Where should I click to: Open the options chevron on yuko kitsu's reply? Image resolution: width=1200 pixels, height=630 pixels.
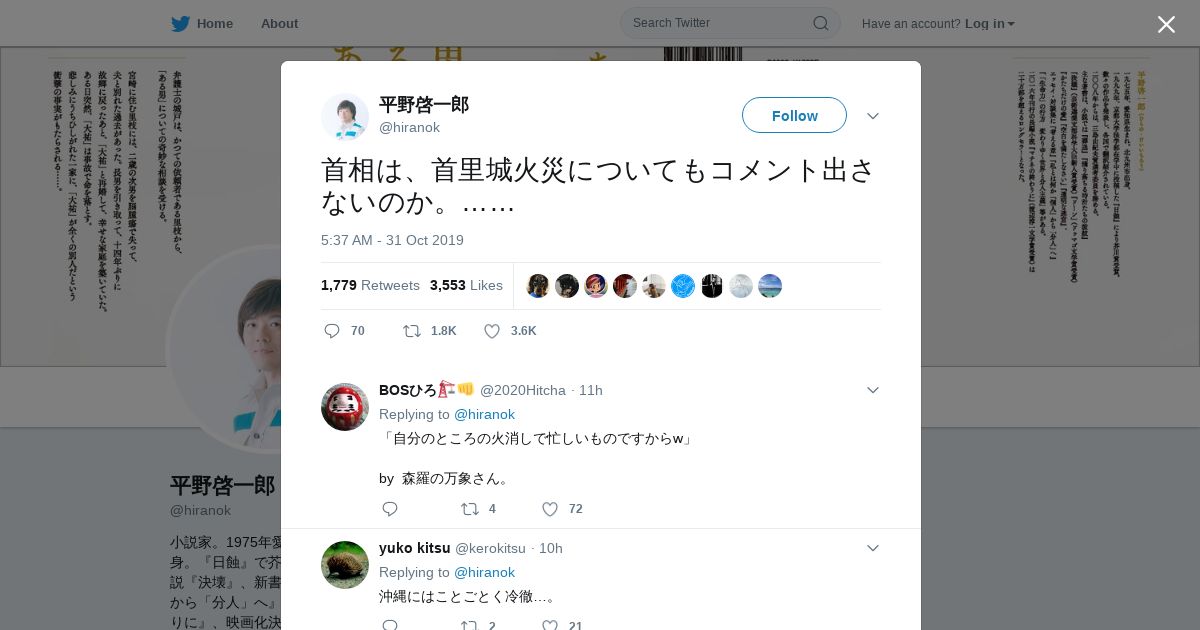pyautogui.click(x=873, y=548)
